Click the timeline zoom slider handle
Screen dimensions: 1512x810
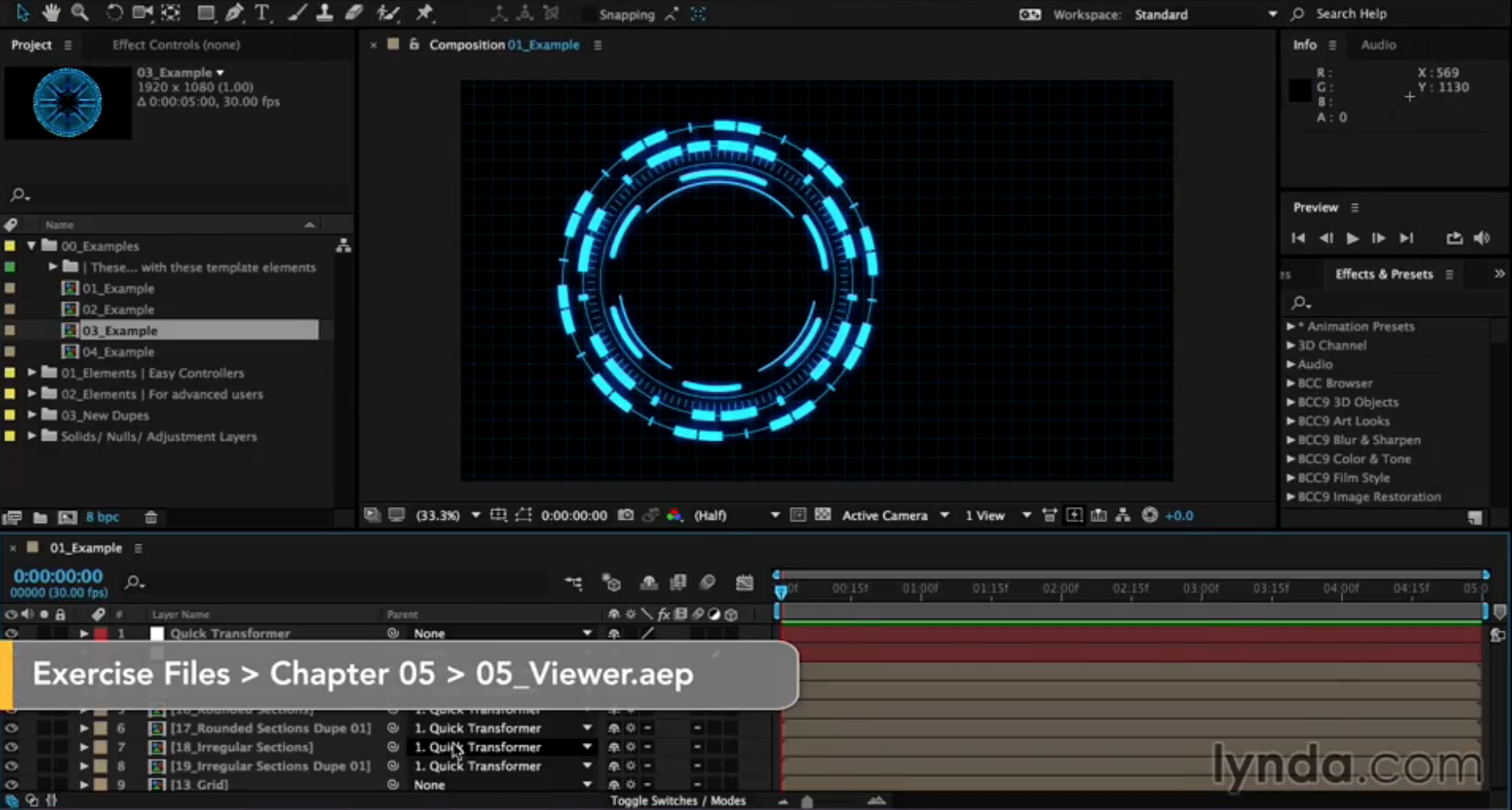(807, 801)
